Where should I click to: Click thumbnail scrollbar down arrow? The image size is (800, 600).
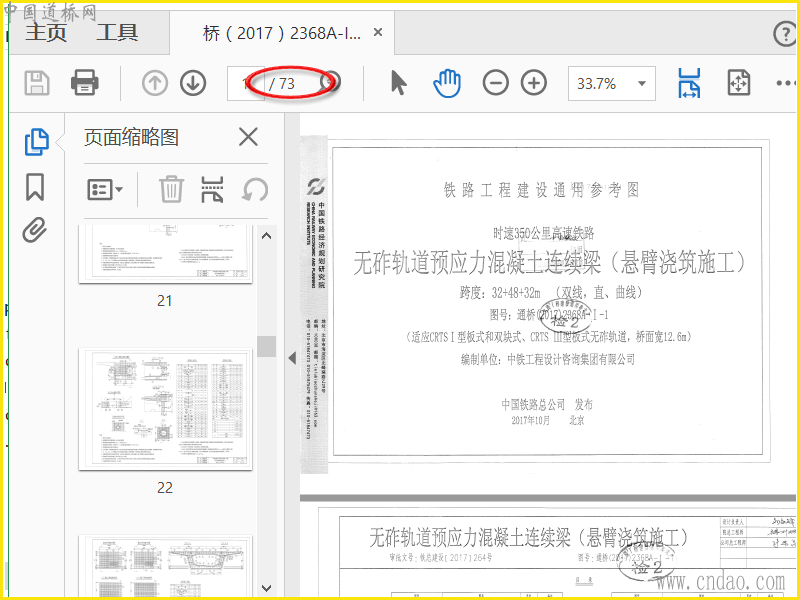(x=266, y=588)
